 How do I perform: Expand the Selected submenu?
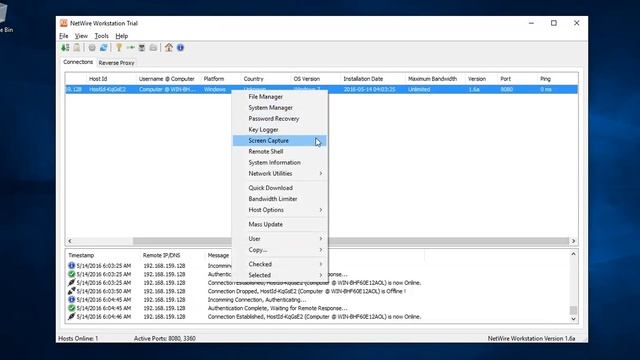(x=280, y=275)
